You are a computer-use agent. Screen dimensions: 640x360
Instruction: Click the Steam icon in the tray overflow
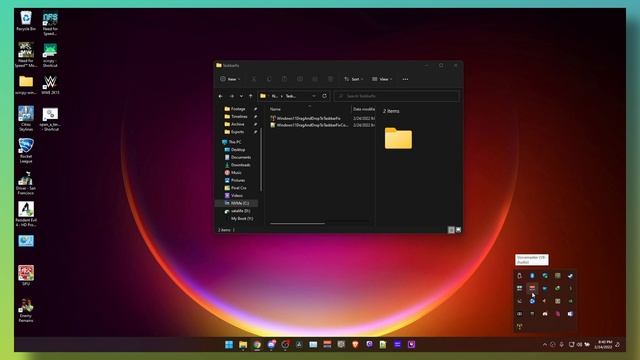[x=570, y=276]
